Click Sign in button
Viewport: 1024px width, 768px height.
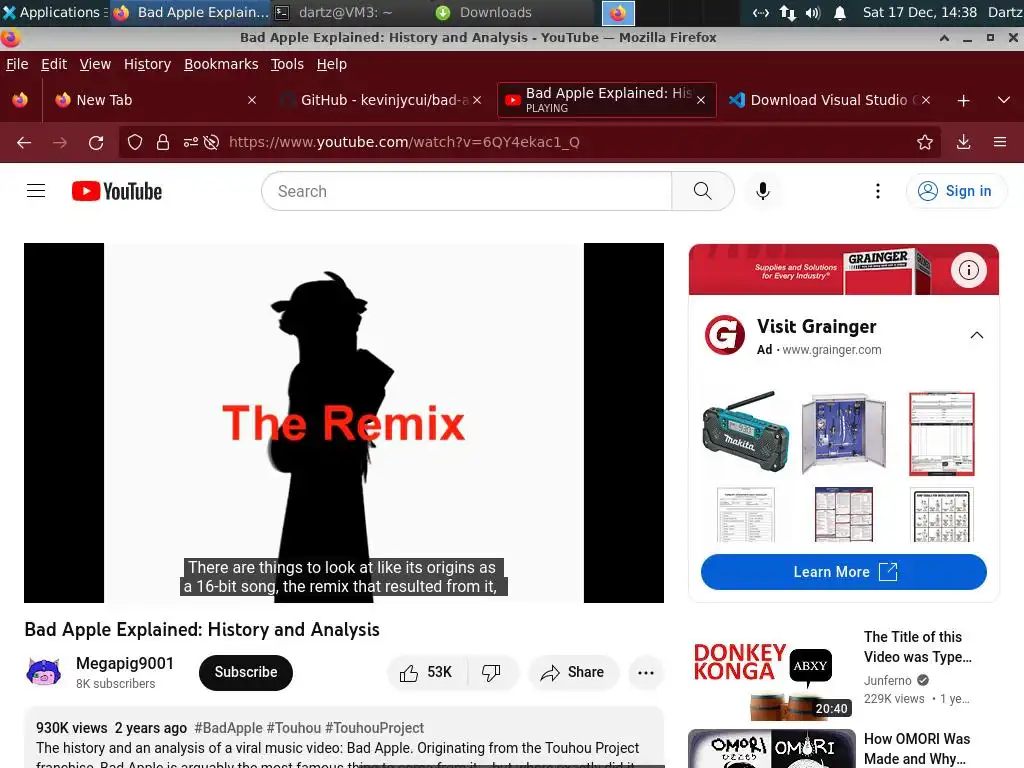coord(956,191)
